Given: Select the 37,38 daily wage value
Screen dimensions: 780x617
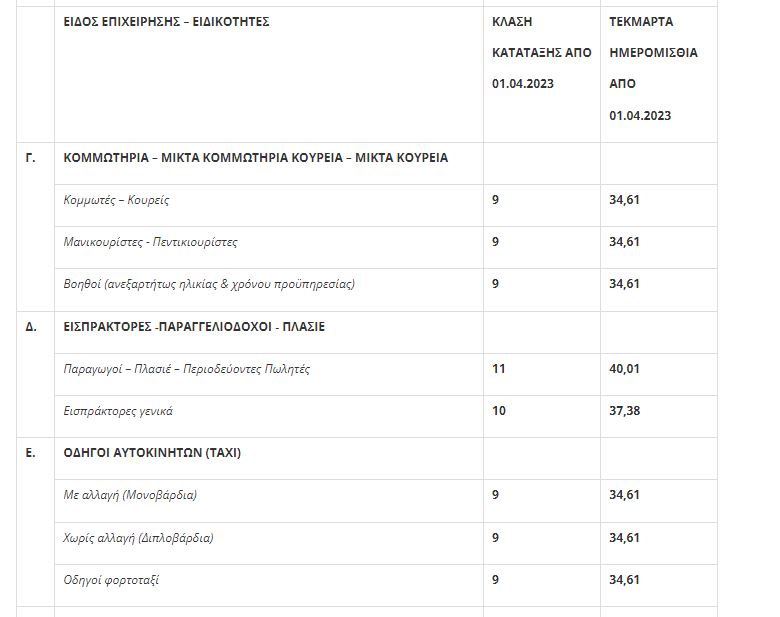Looking at the screenshot, I should [624, 411].
